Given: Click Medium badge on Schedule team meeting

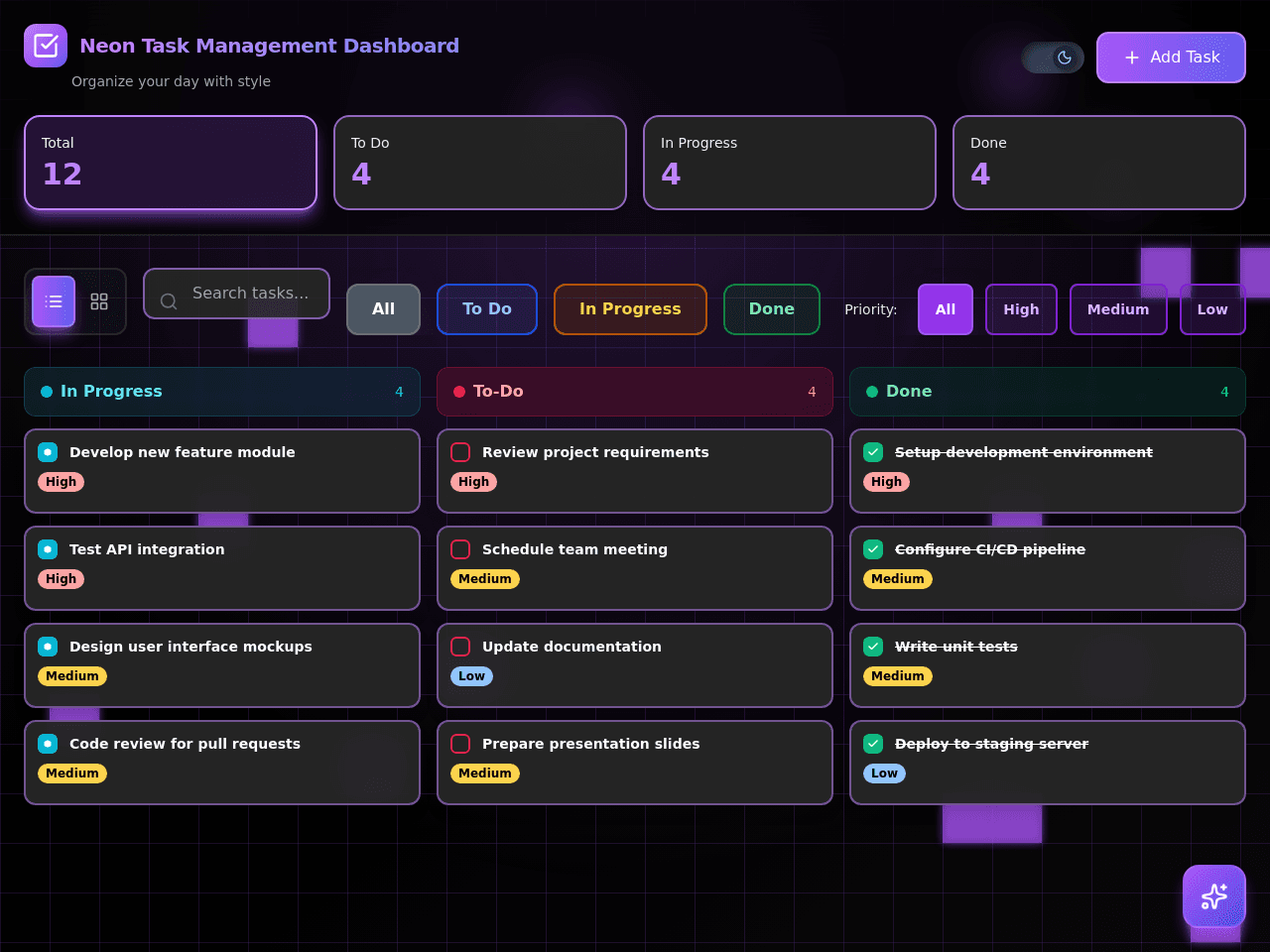Looking at the screenshot, I should tap(485, 579).
